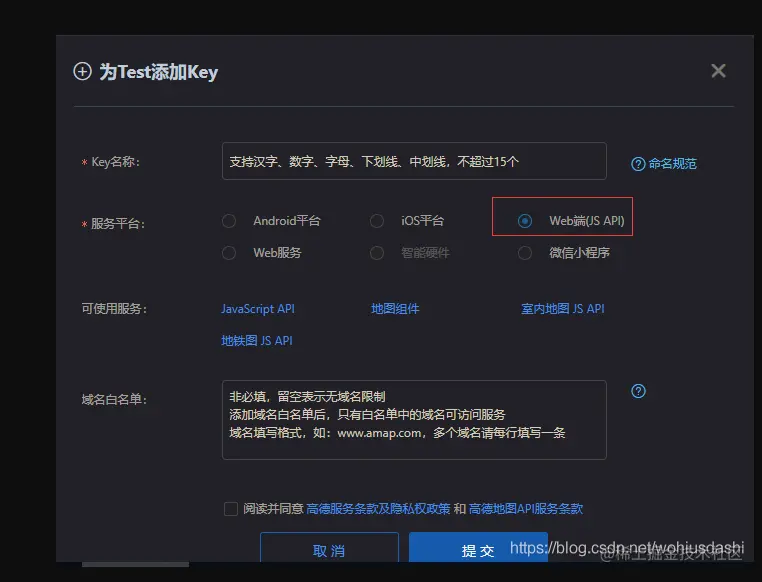
Task: Select the iOS平台 radio button
Action: click(x=377, y=221)
